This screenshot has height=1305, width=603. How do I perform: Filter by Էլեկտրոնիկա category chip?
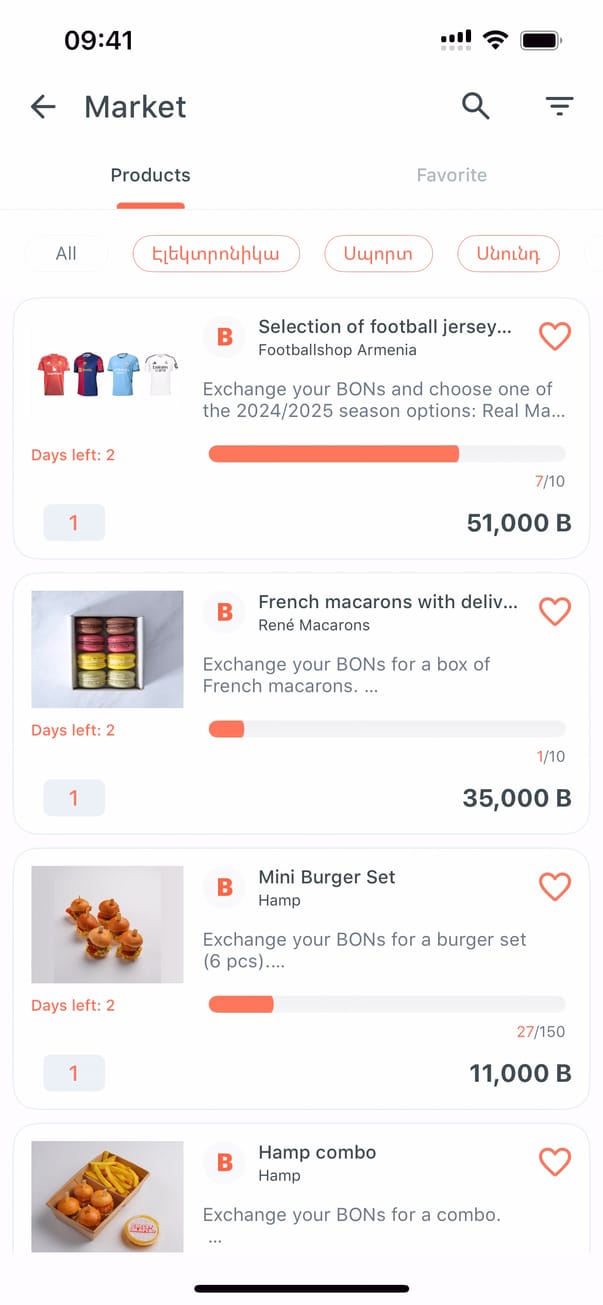coord(216,254)
